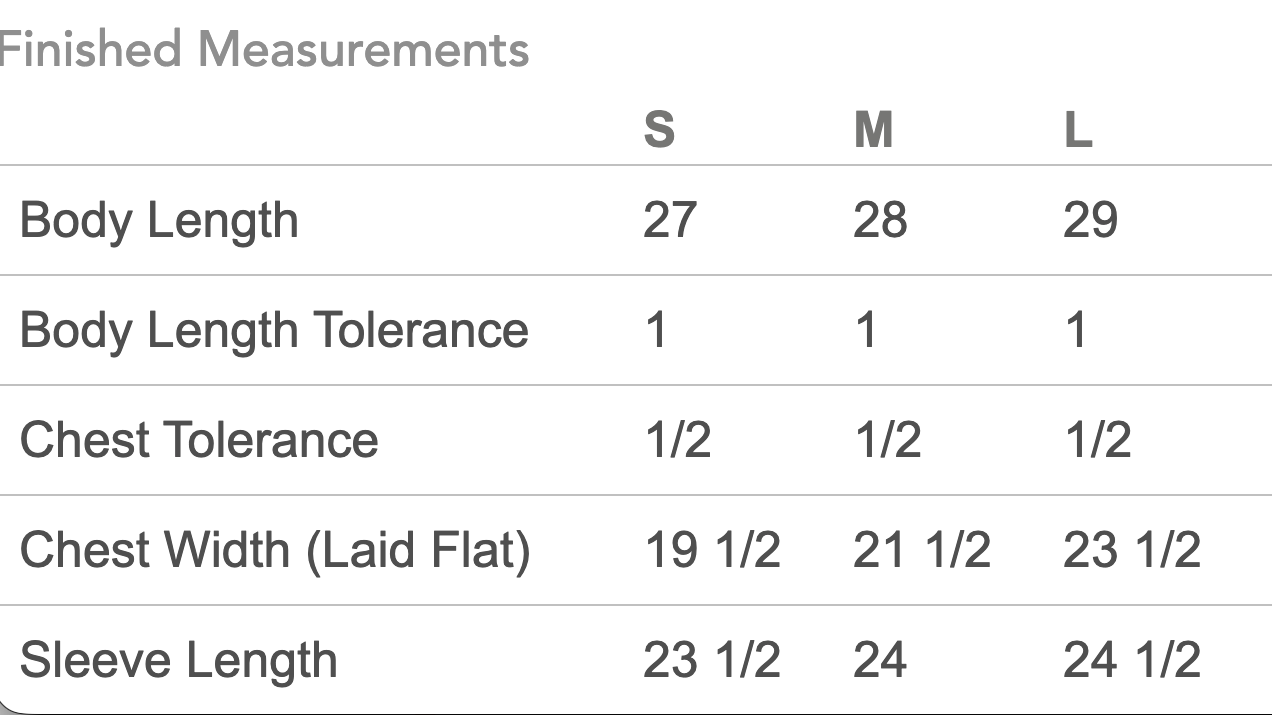1272x715 pixels.
Task: Click the Sleeve Length row label
Action: (179, 661)
